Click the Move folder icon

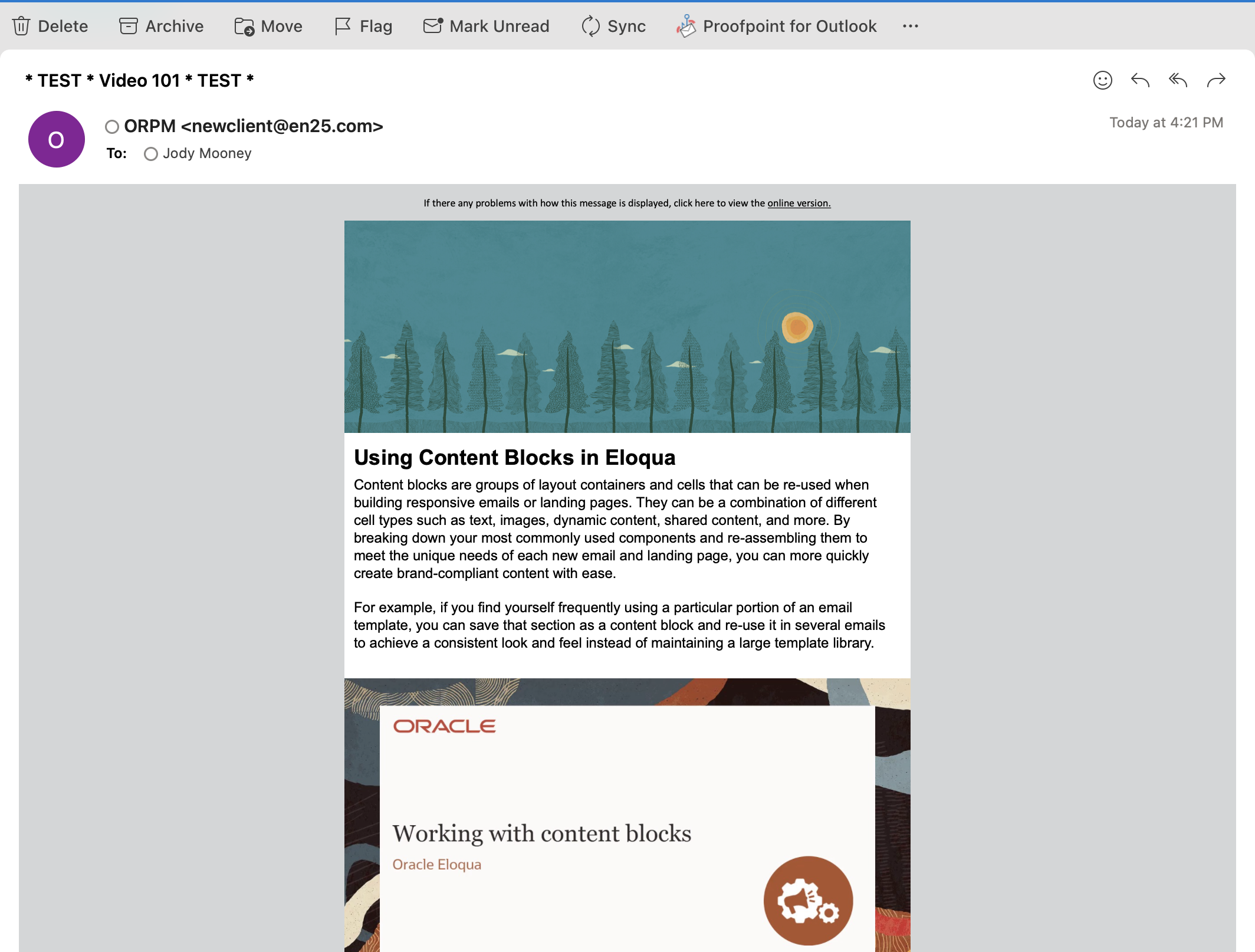pos(244,27)
